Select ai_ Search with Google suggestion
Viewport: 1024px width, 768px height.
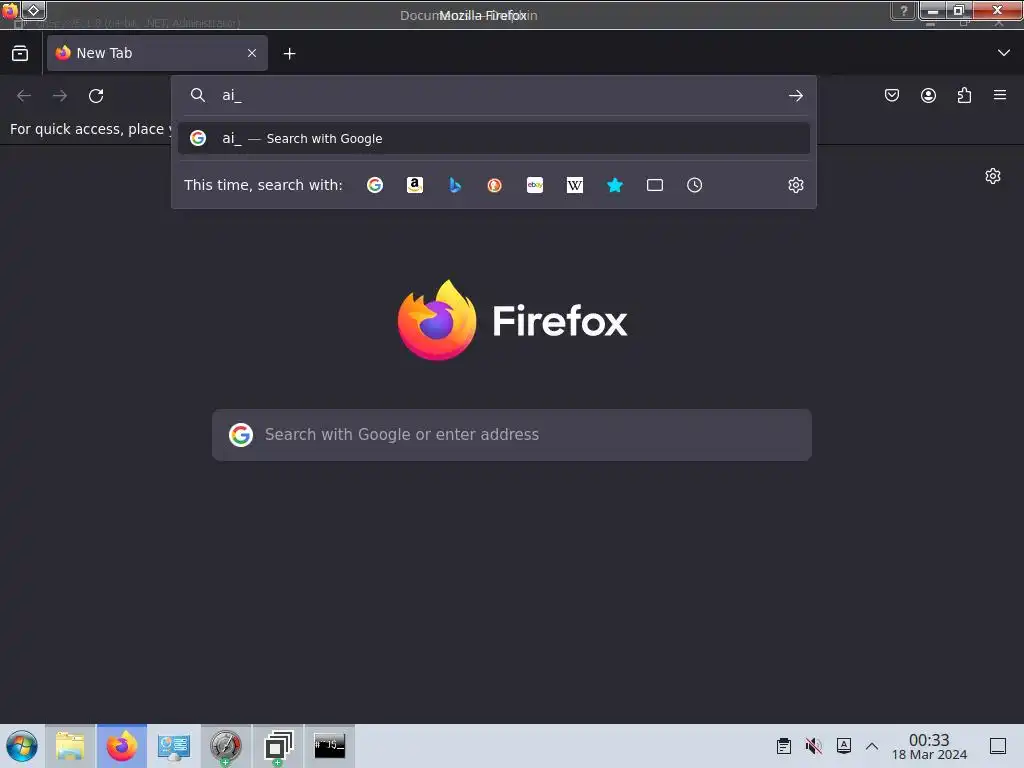coord(494,138)
